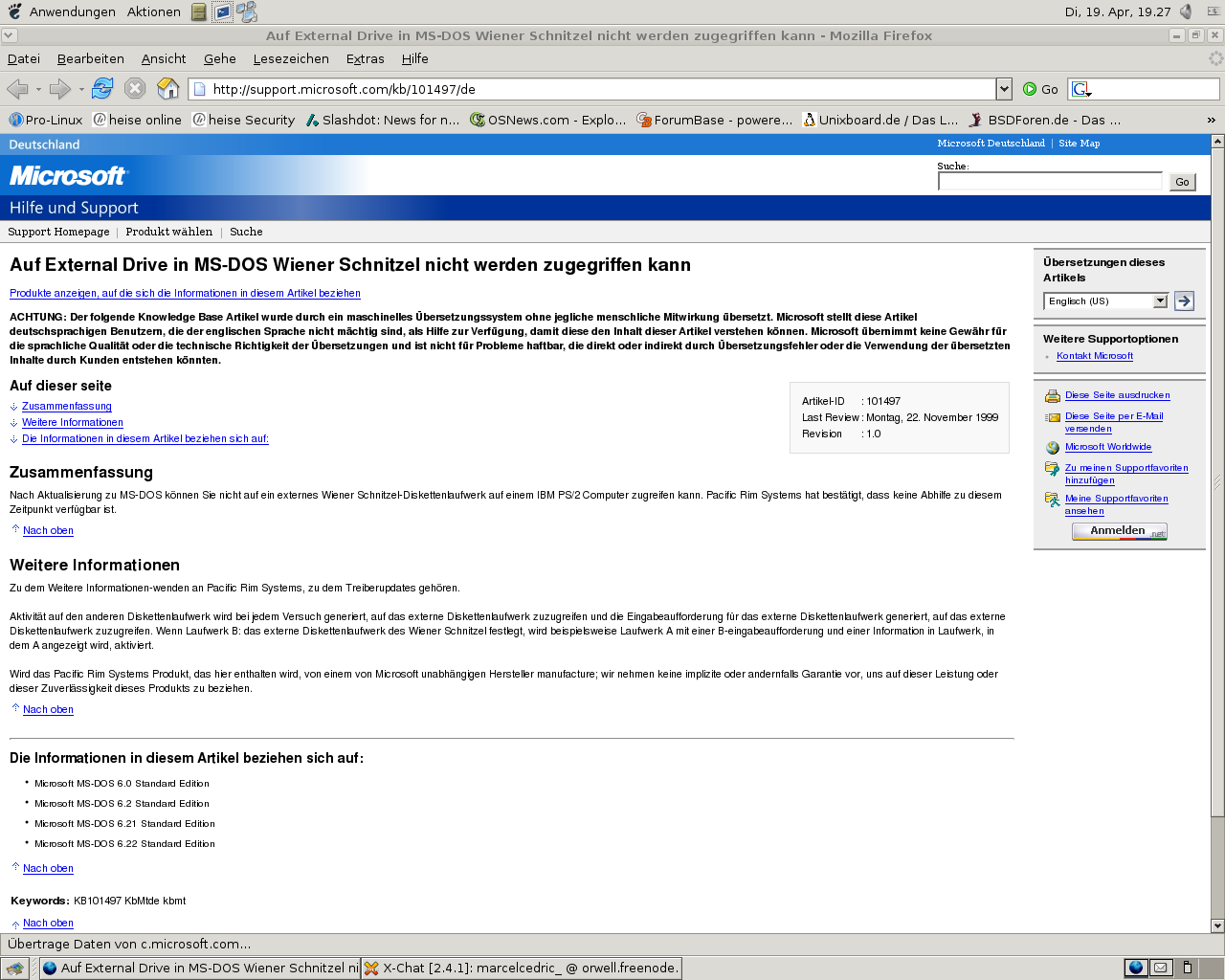Open the Anwendungen panel menu
This screenshot has width=1225, height=980.
62,11
